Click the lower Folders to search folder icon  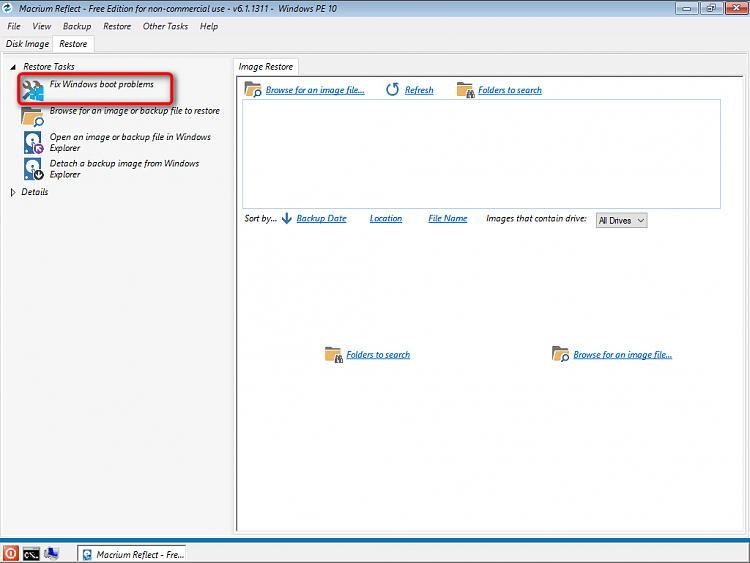pos(333,354)
